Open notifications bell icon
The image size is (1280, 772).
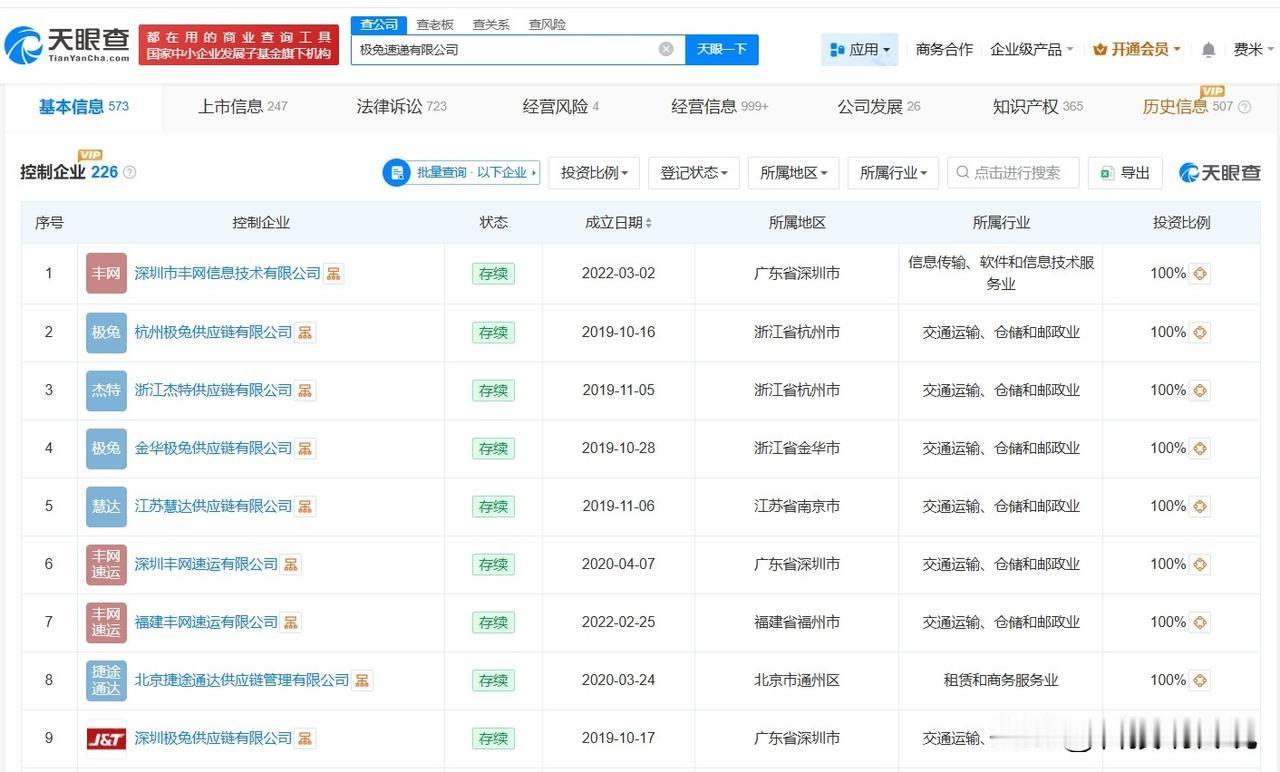point(1208,49)
